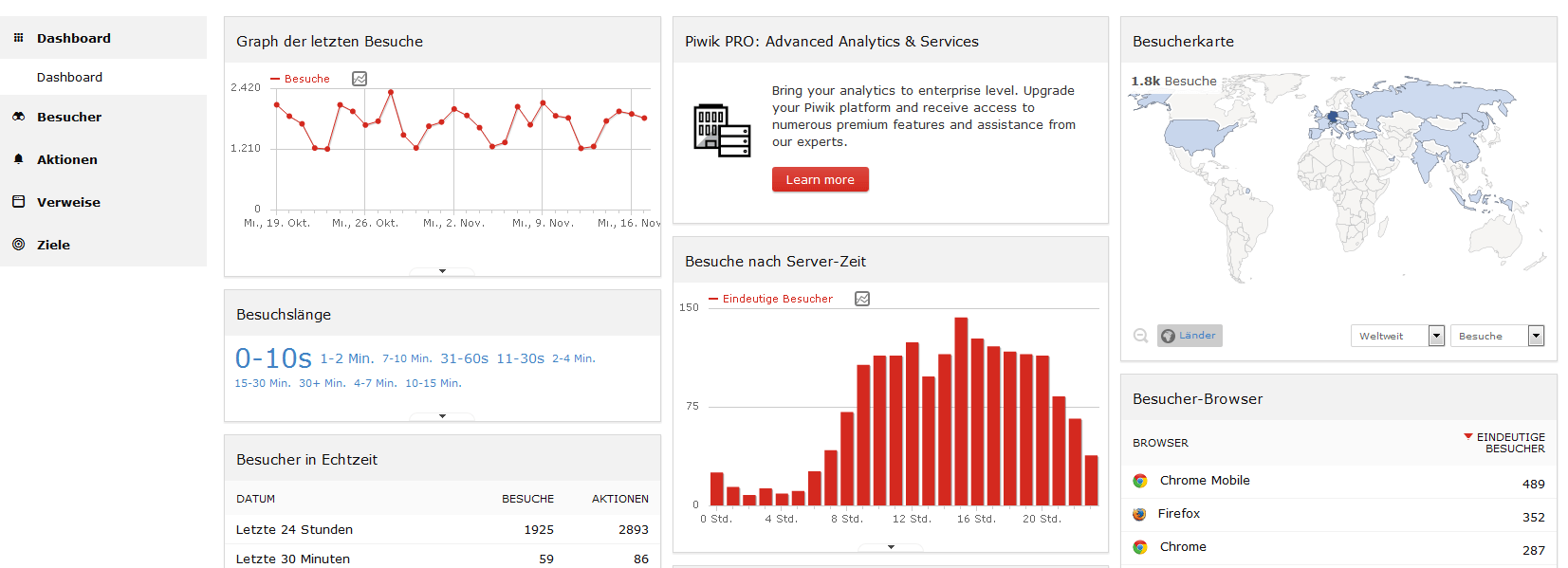Open the Ziele menu section
The image size is (1568, 568).
tap(103, 245)
